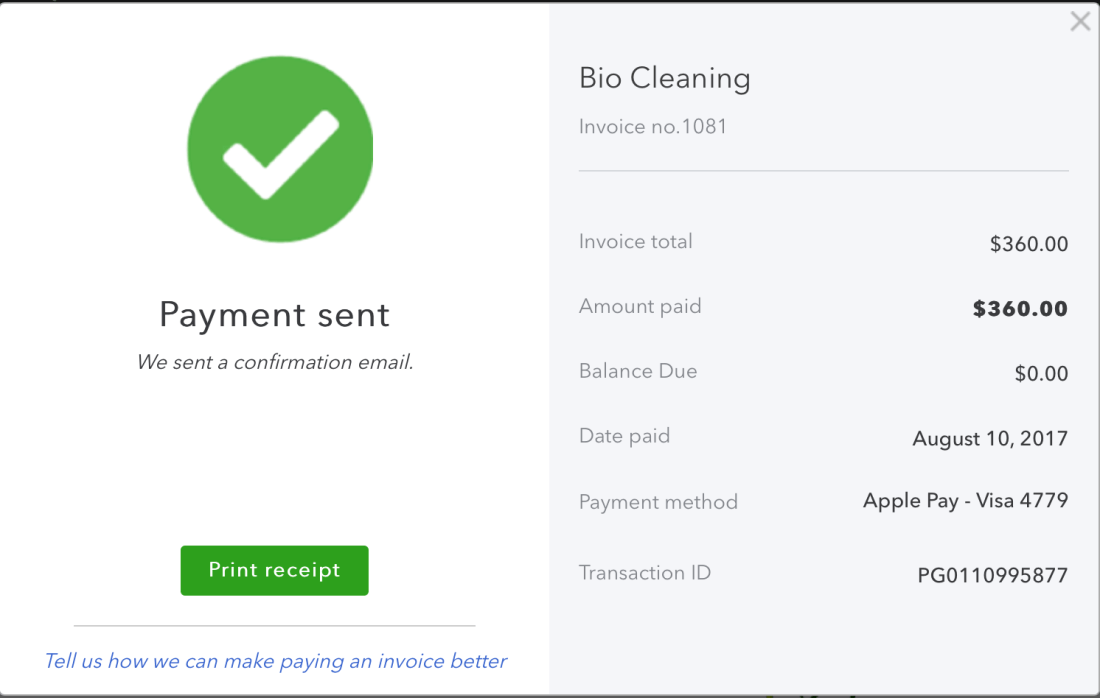Click the Date paid label
This screenshot has height=698, width=1100.
click(x=624, y=436)
